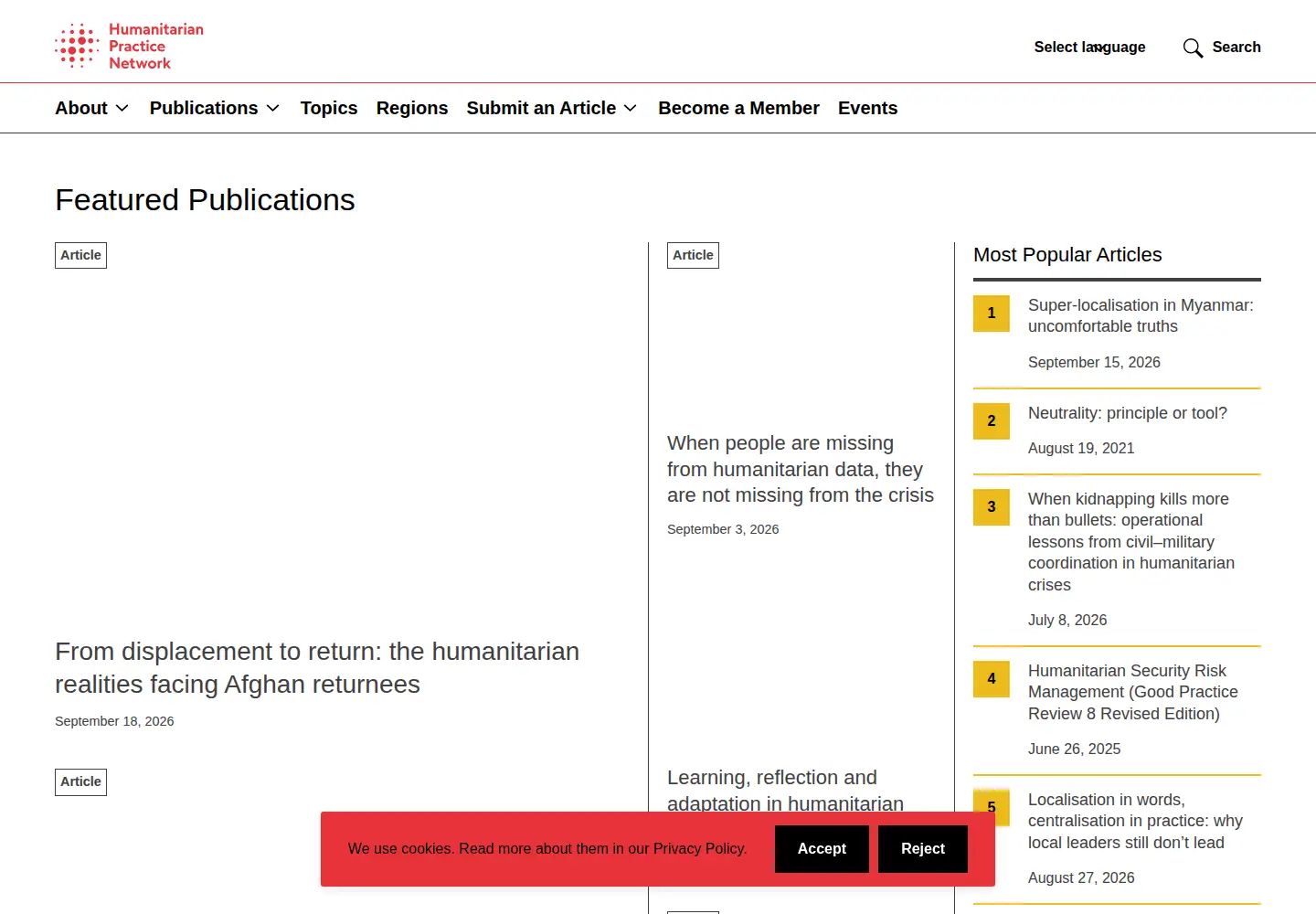Open the Events page
The width and height of the screenshot is (1316, 914).
pos(867,108)
